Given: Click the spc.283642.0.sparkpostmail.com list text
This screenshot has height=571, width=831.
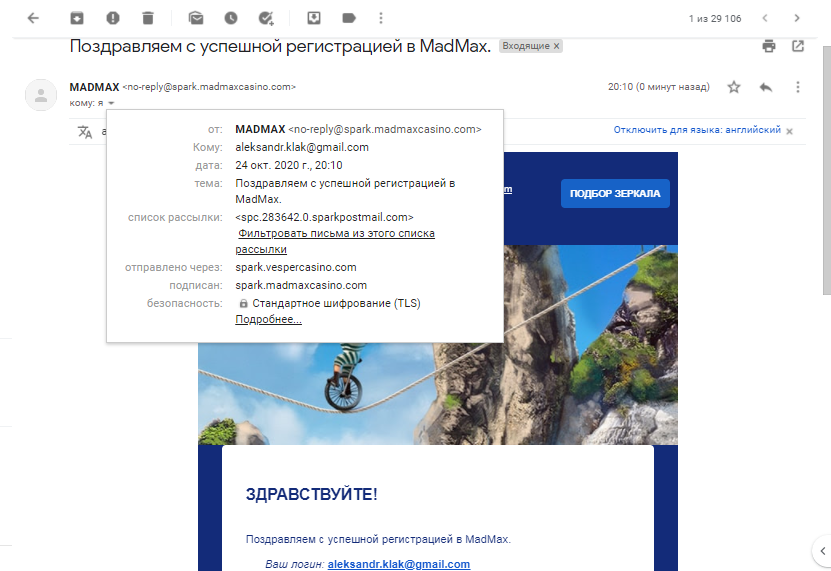Looking at the screenshot, I should (x=324, y=217).
